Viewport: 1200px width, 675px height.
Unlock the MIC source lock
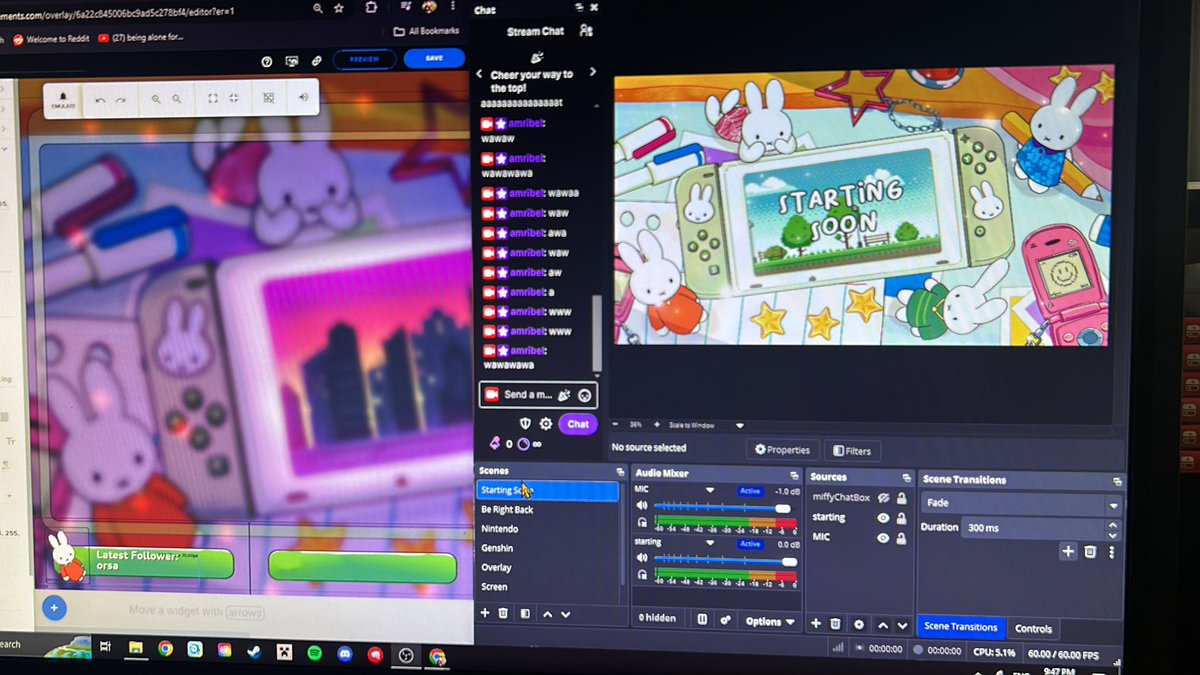click(902, 539)
